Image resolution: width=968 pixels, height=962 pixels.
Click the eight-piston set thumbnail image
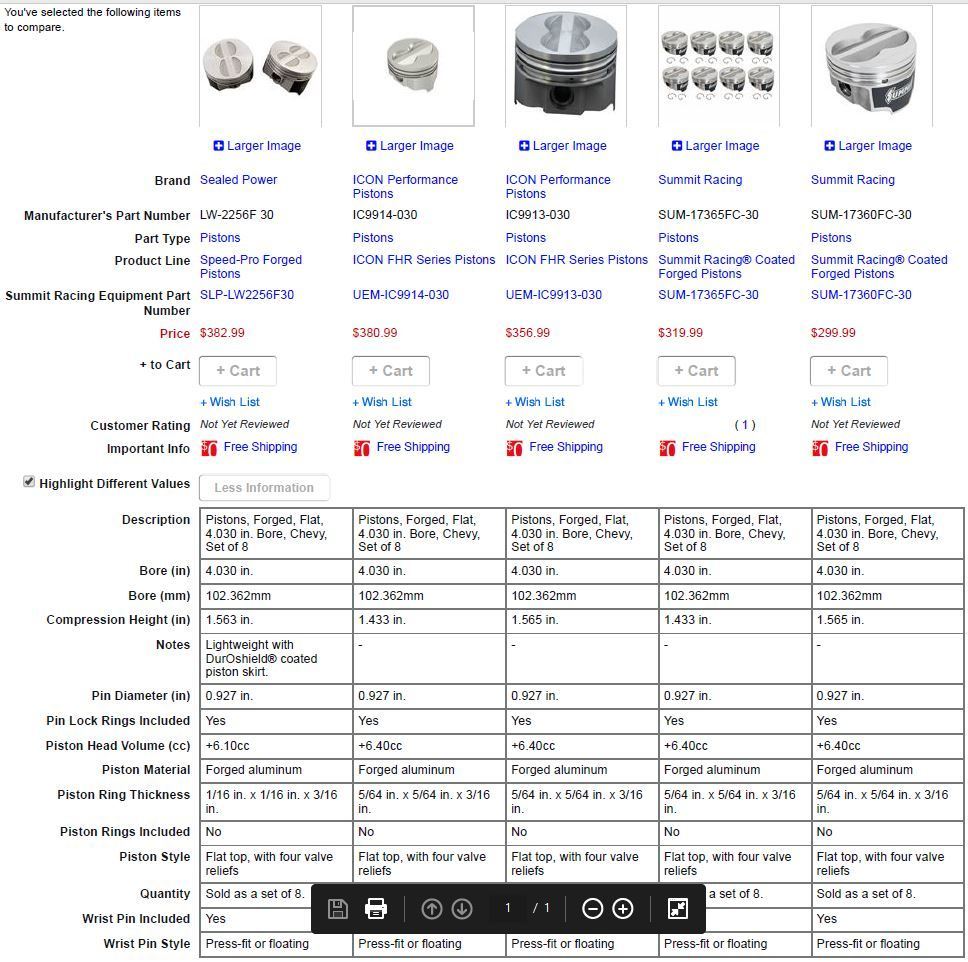tap(718, 66)
